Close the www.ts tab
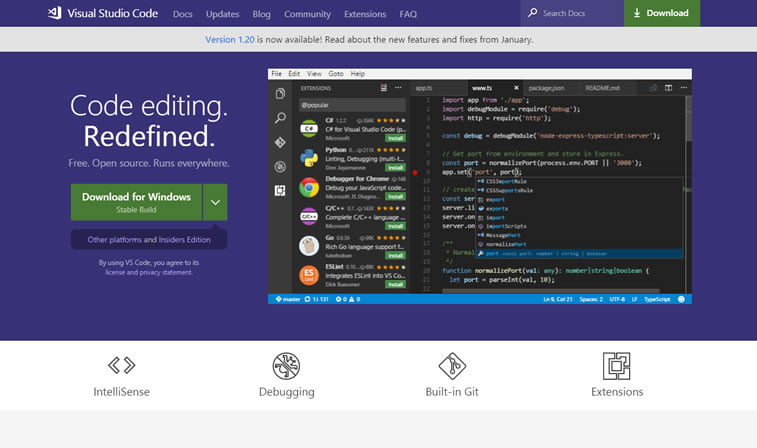The width and height of the screenshot is (757, 448). (516, 88)
